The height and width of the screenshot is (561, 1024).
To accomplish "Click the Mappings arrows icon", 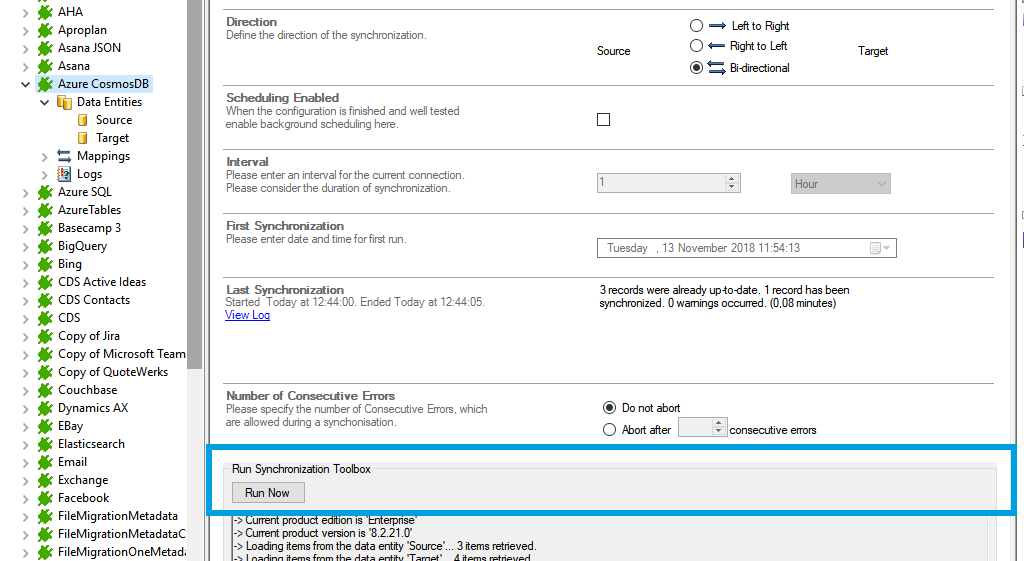I will coord(64,156).
